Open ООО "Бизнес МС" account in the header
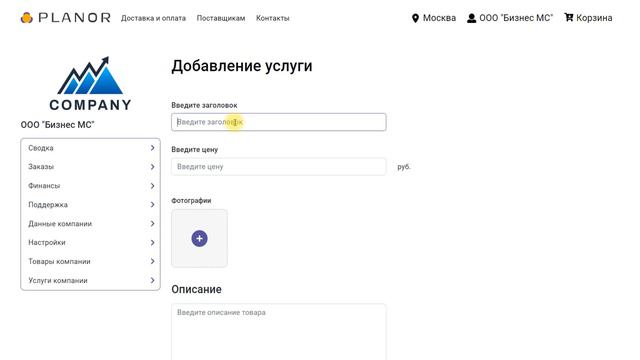Image resolution: width=640 pixels, height=360 pixels. point(516,18)
